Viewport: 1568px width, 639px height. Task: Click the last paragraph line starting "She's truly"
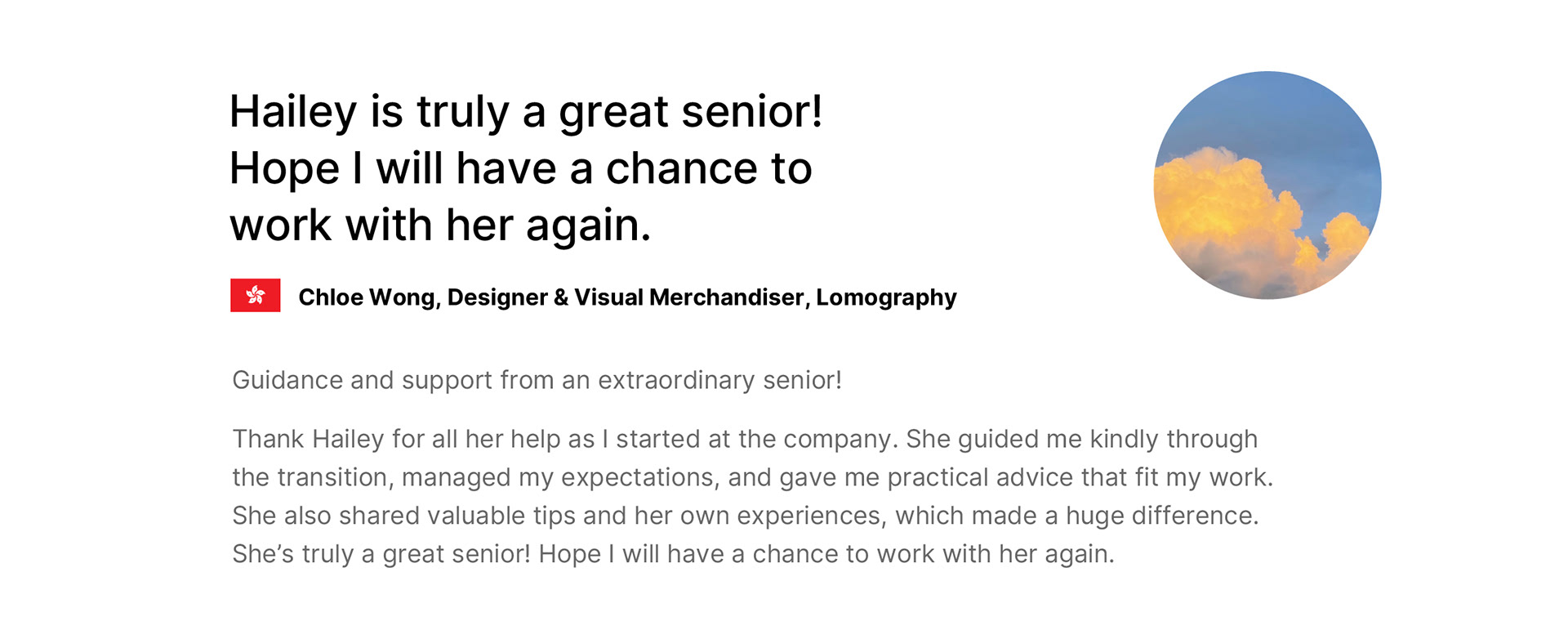pos(673,555)
